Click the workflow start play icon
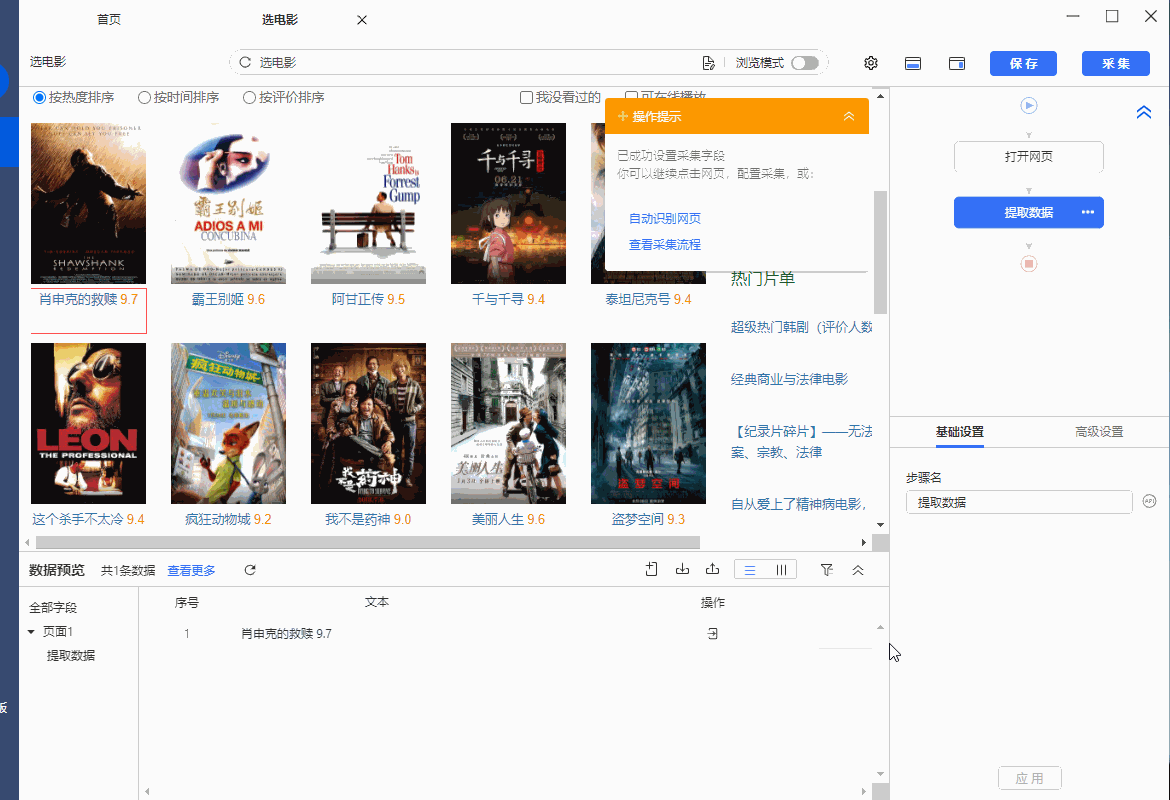This screenshot has width=1170, height=800. [x=1029, y=105]
